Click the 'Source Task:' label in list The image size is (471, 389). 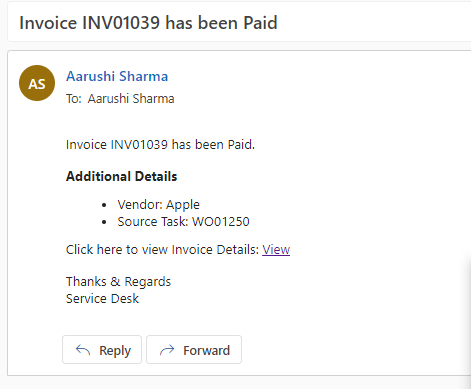tap(153, 222)
